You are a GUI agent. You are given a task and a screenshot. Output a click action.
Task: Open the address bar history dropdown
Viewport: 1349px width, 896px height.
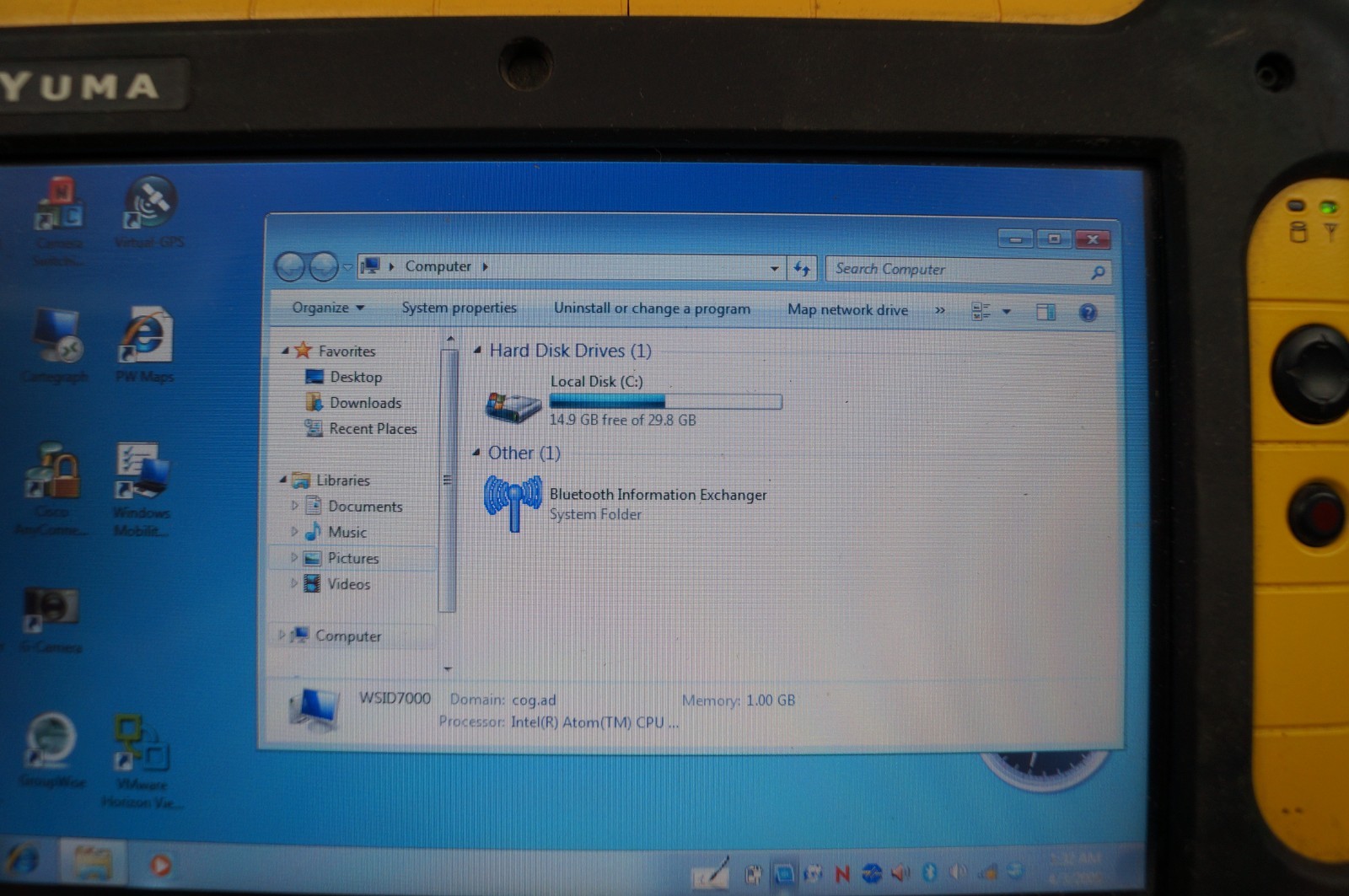774,269
